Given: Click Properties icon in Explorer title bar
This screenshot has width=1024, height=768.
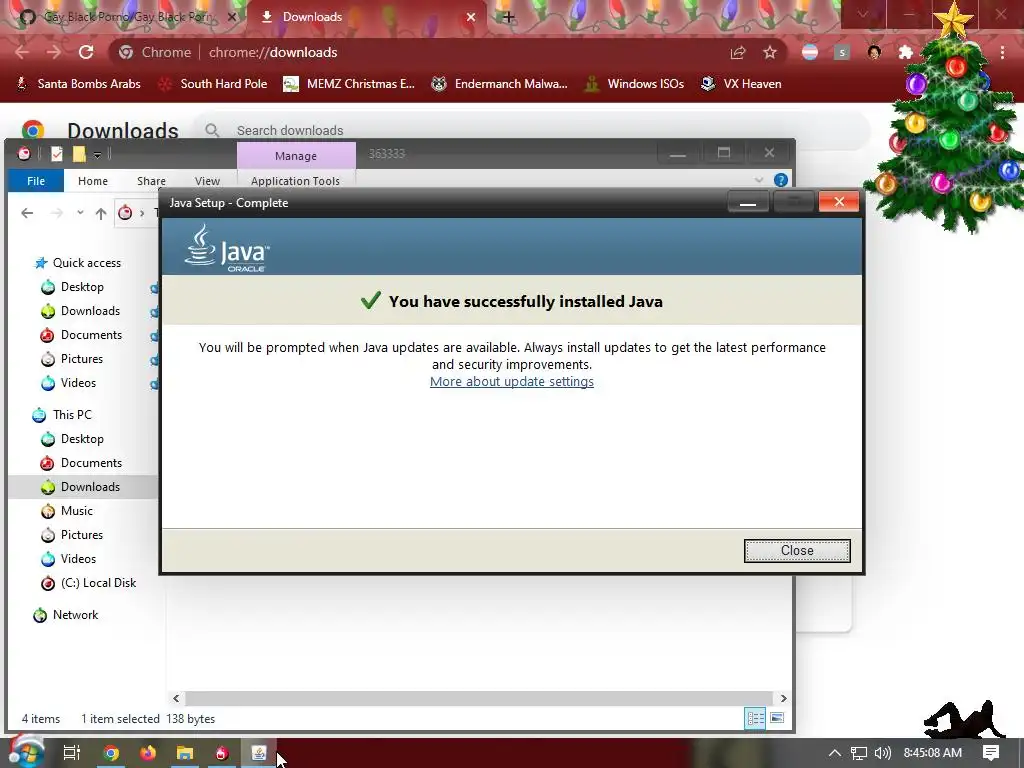Looking at the screenshot, I should (57, 154).
